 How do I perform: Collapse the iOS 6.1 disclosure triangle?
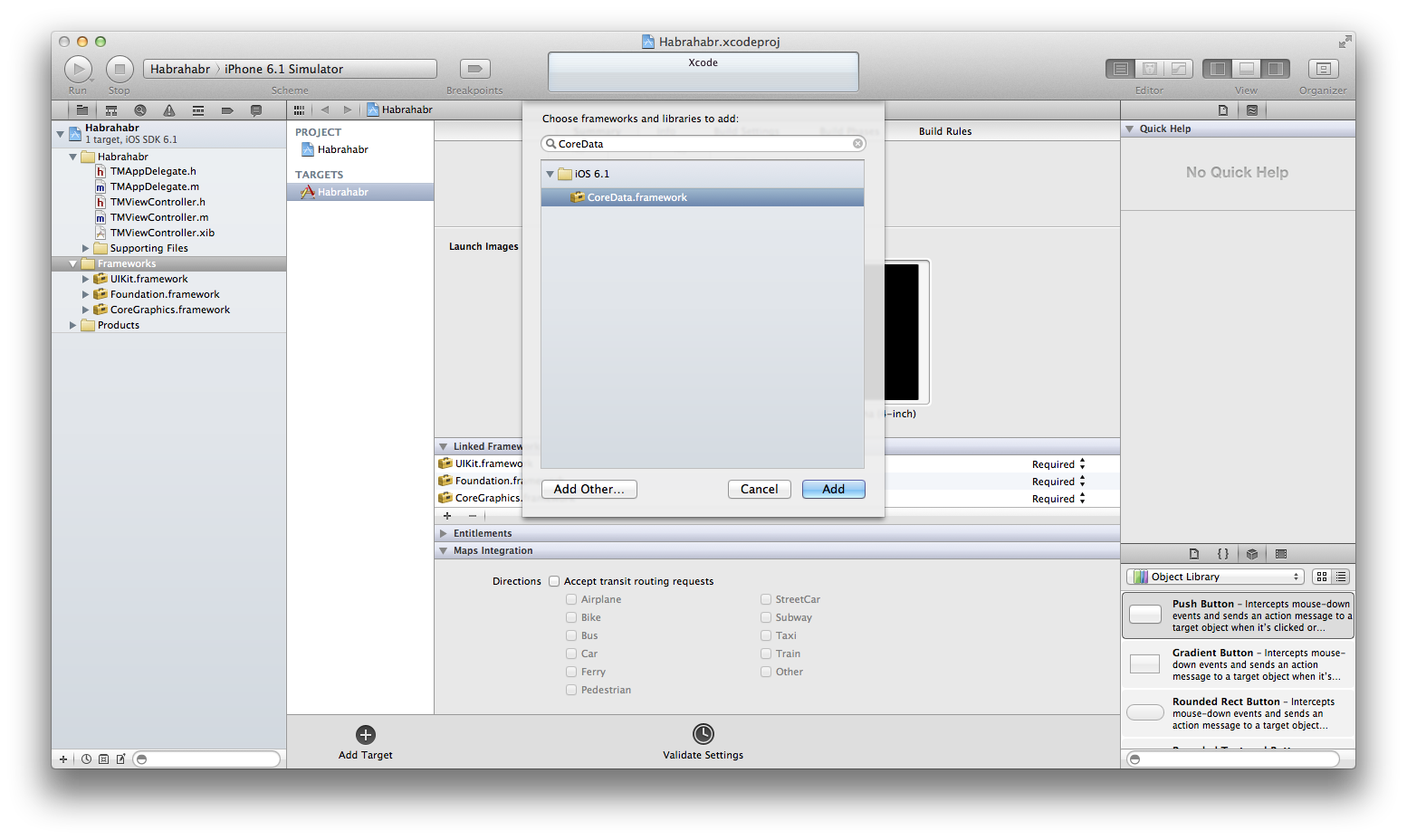pyautogui.click(x=550, y=173)
